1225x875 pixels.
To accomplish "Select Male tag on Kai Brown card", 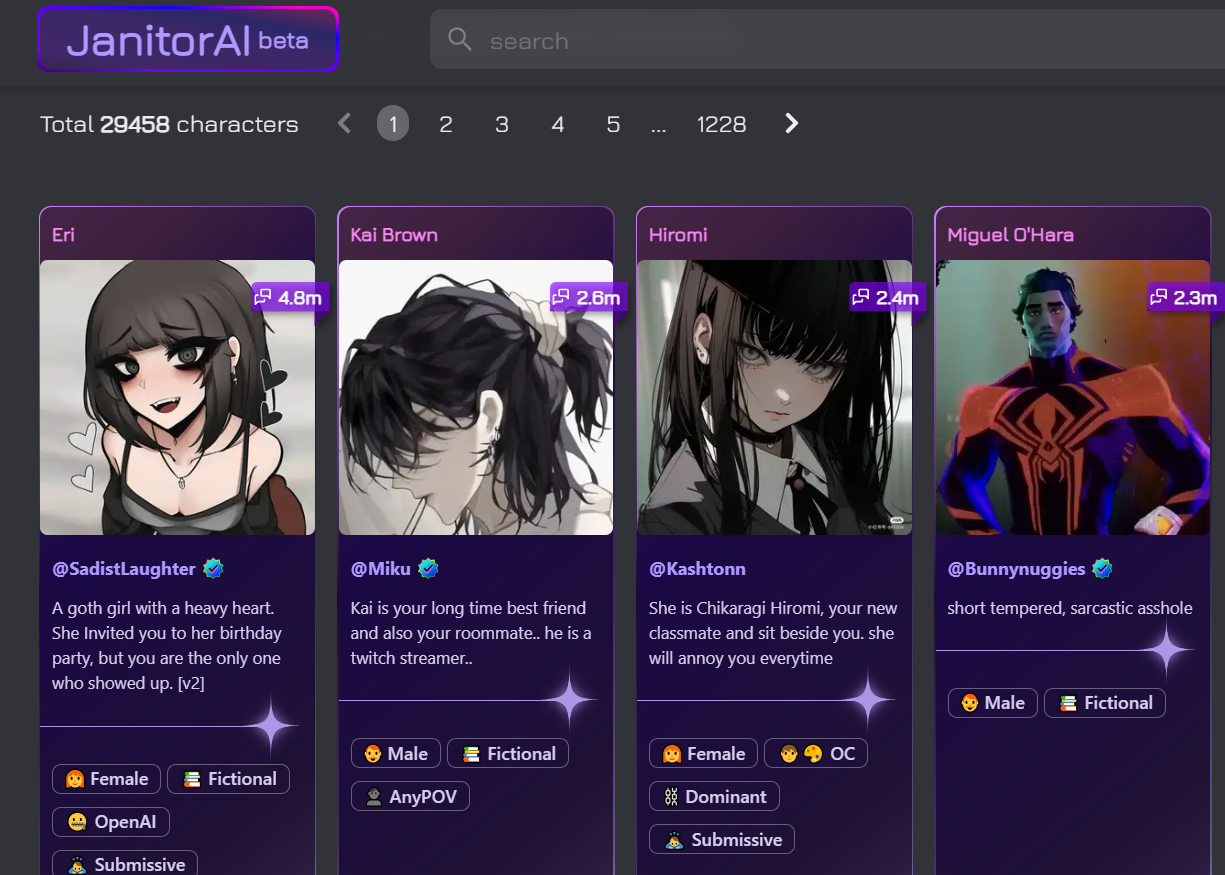I will click(395, 753).
